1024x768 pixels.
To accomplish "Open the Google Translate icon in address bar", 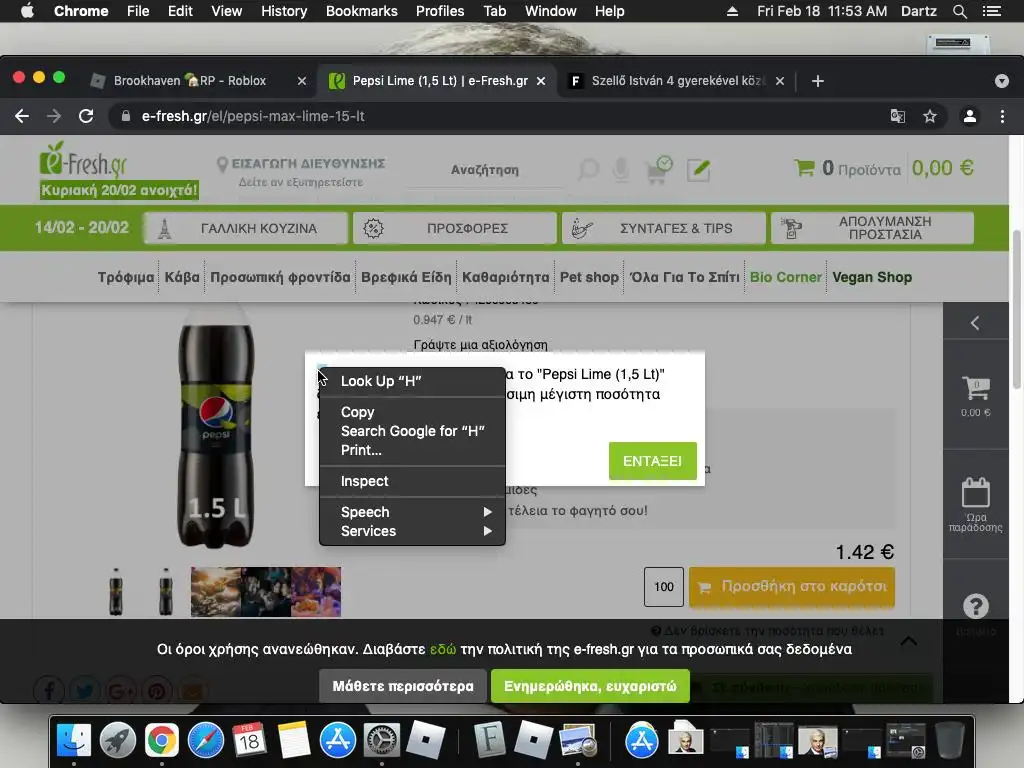I will (898, 116).
